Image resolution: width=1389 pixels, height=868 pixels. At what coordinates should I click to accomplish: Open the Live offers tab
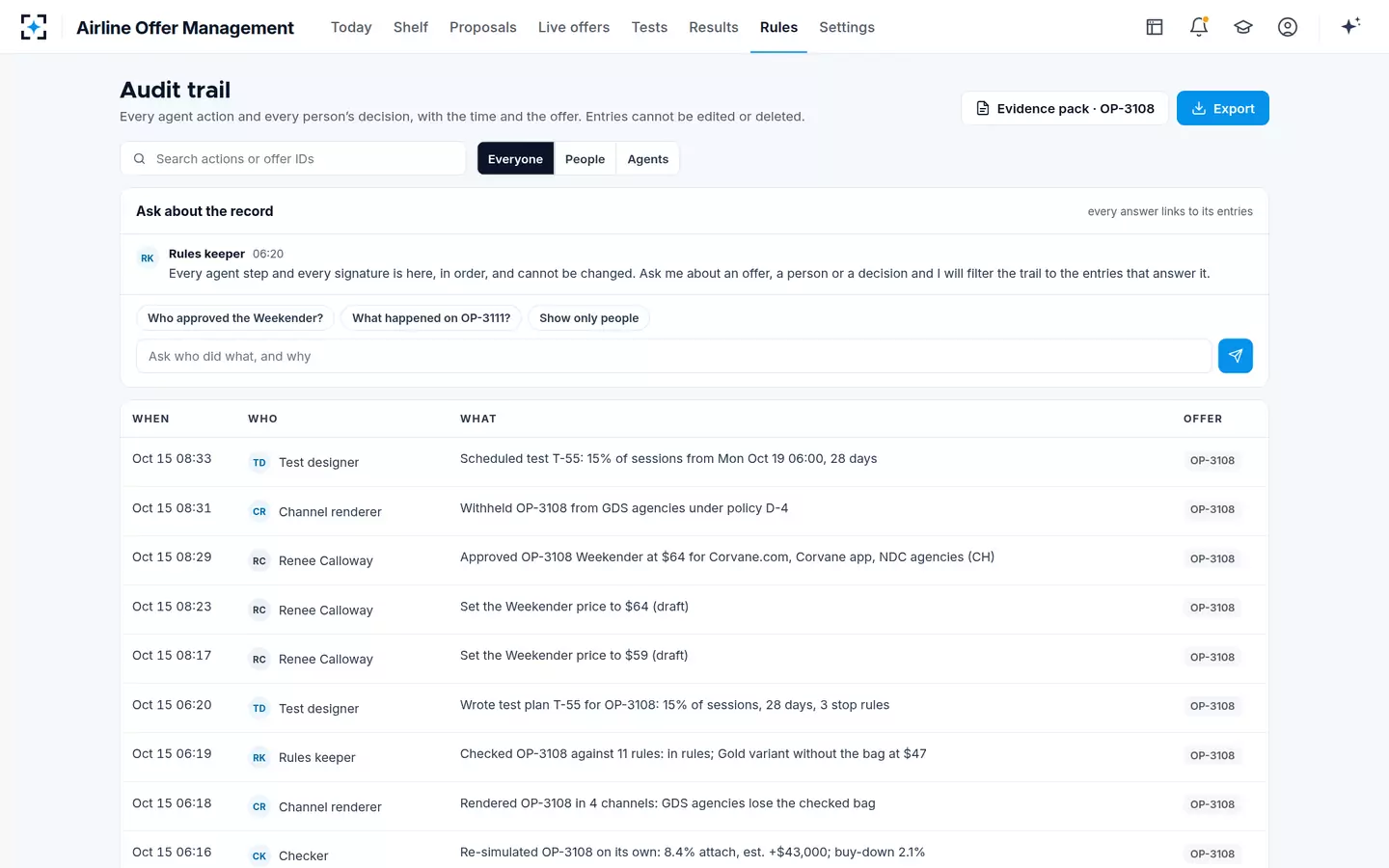tap(574, 27)
